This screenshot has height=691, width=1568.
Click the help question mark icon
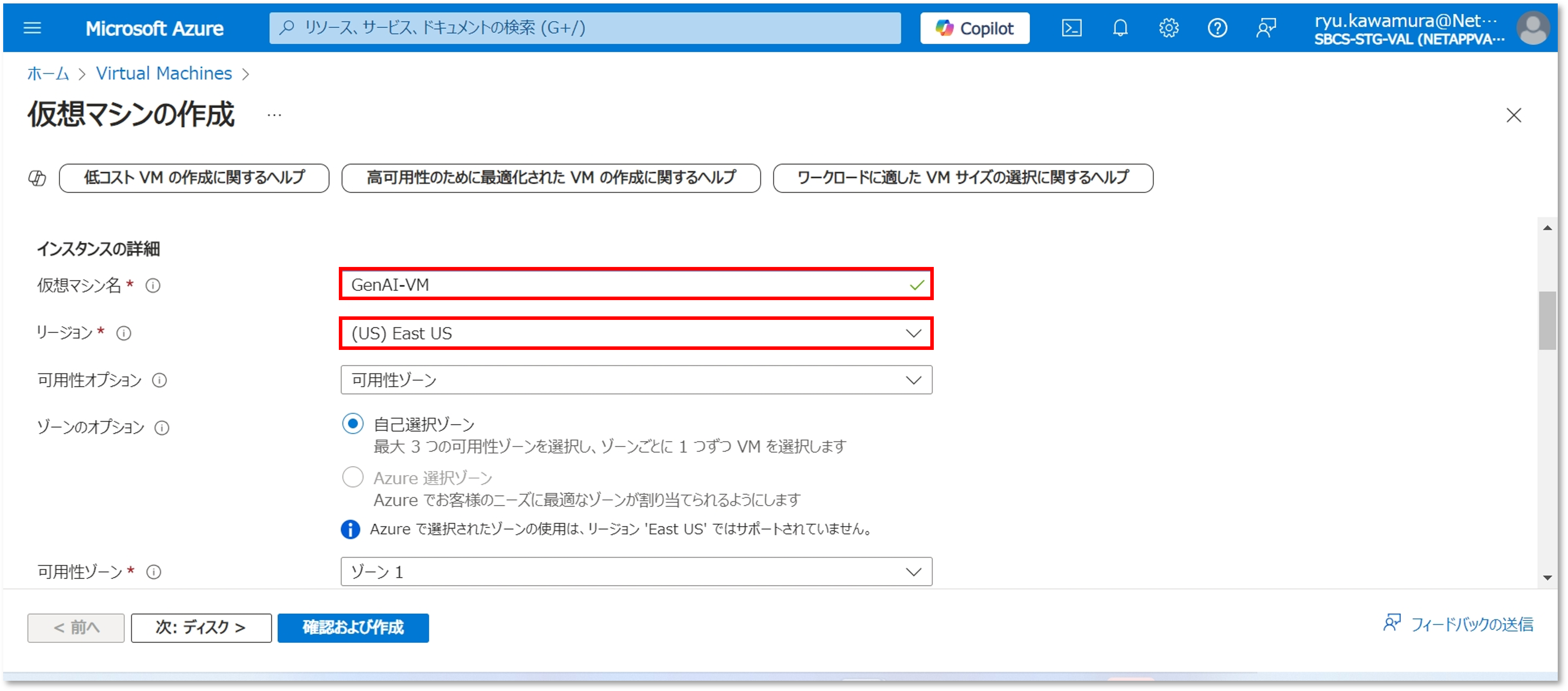[x=1217, y=28]
